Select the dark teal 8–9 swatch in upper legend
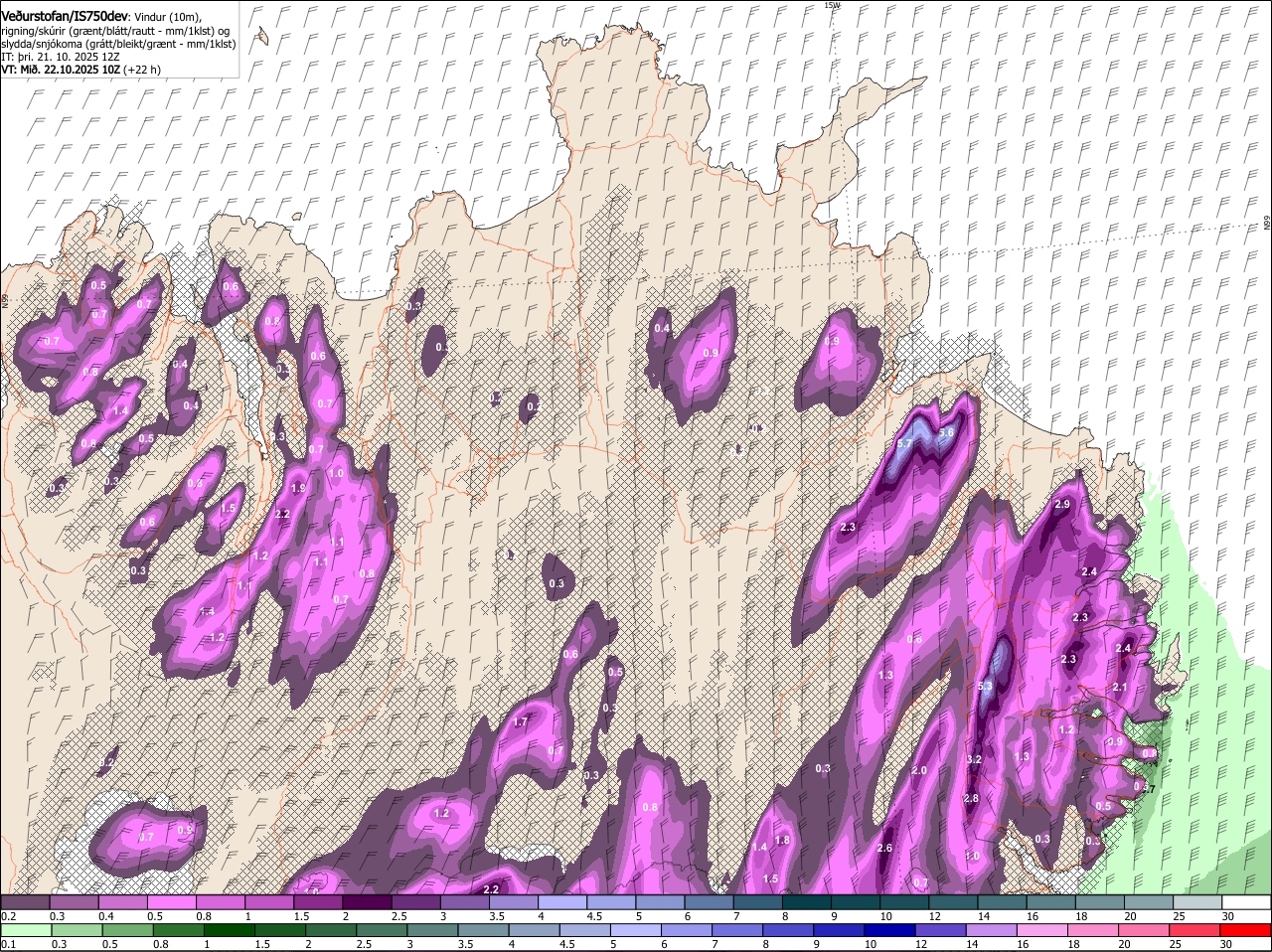This screenshot has width=1272, height=952. tap(807, 901)
